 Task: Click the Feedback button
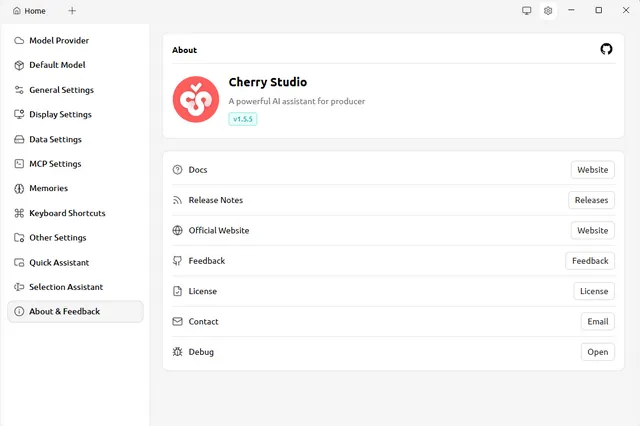589,261
